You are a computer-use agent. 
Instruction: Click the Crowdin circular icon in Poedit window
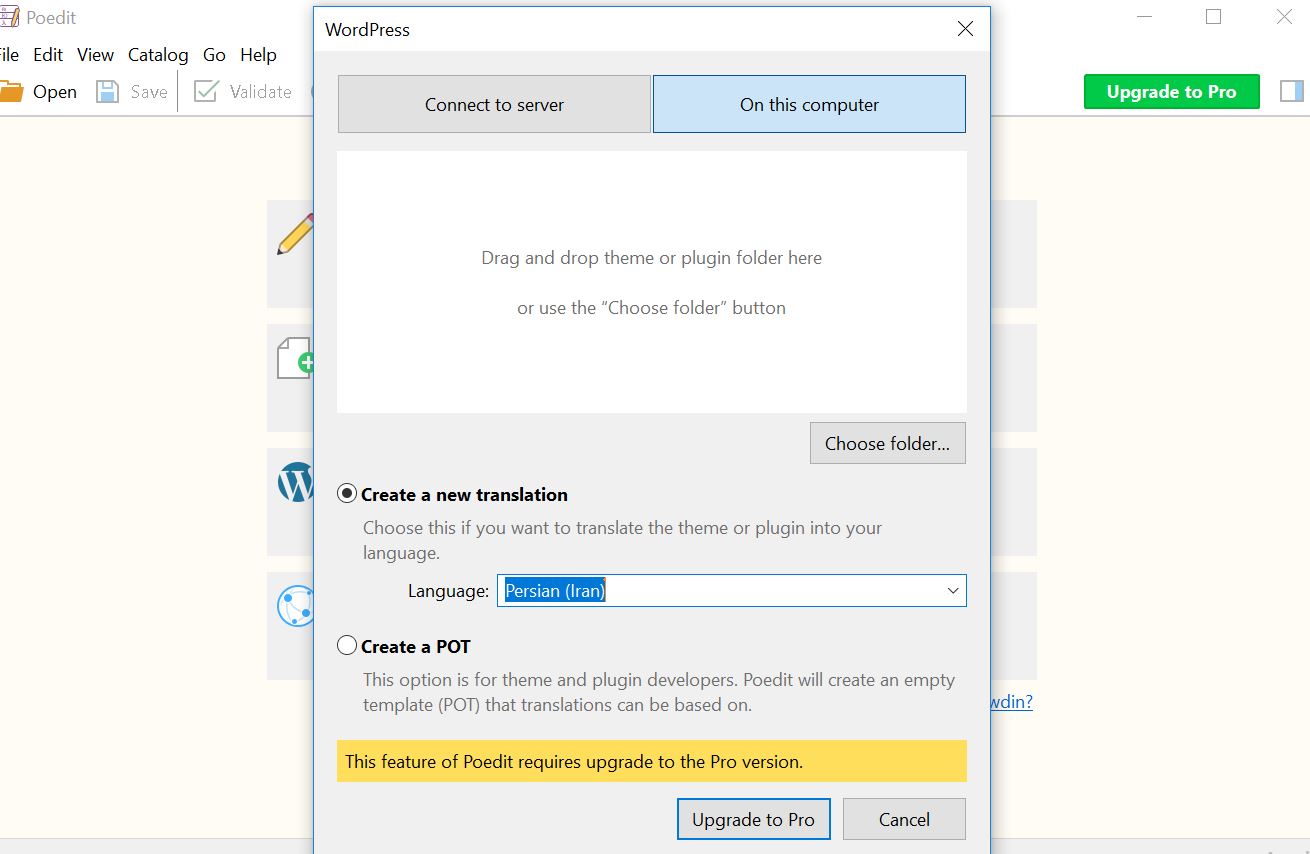(295, 606)
